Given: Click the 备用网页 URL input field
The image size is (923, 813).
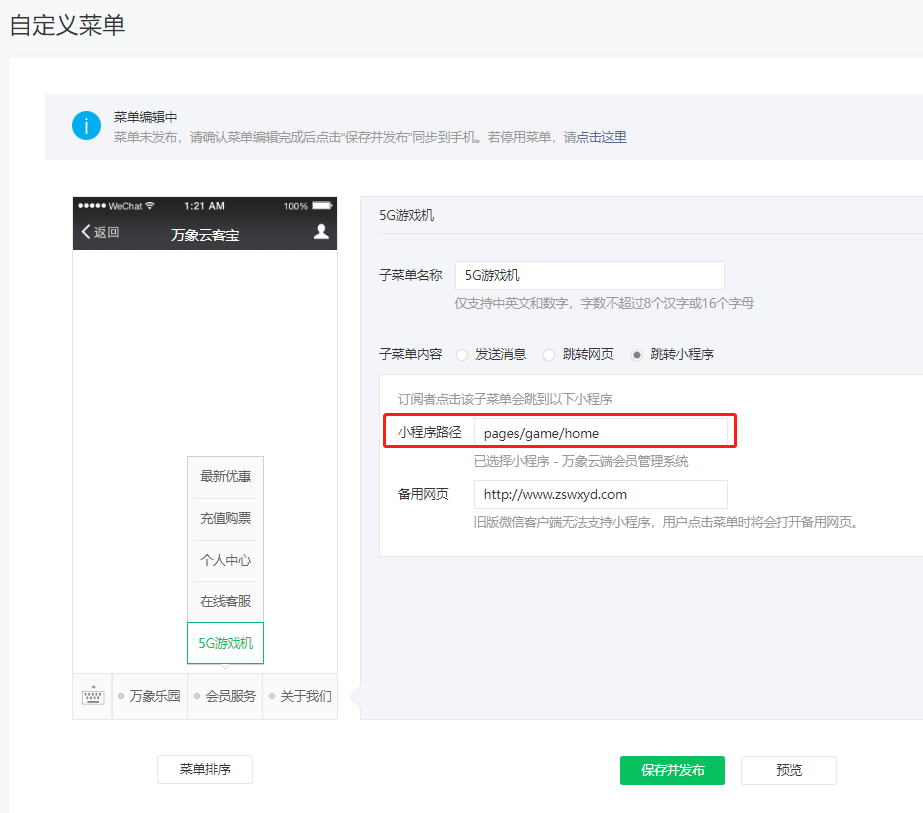Looking at the screenshot, I should click(600, 495).
